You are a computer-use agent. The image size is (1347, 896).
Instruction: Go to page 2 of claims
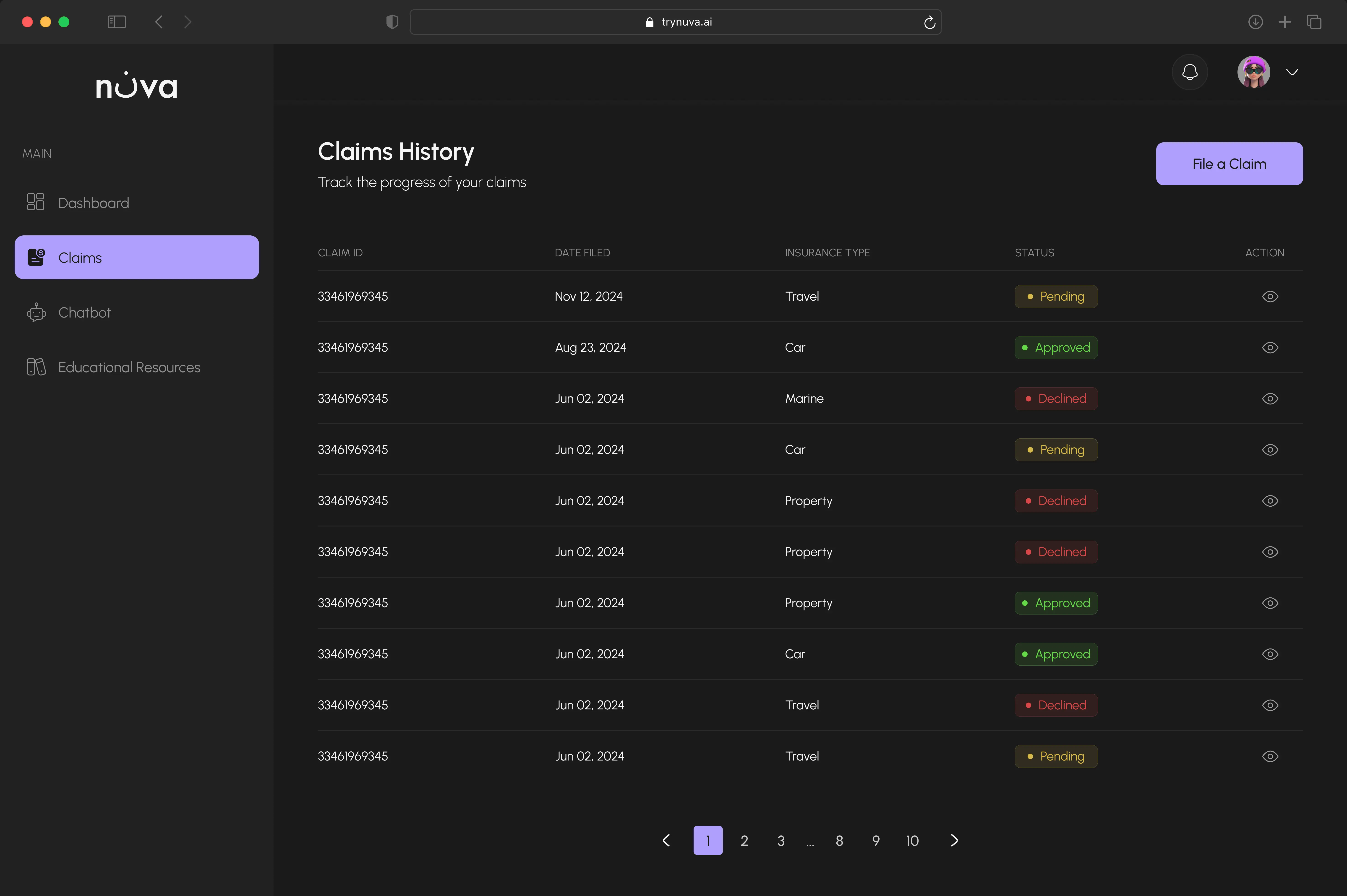click(x=744, y=841)
